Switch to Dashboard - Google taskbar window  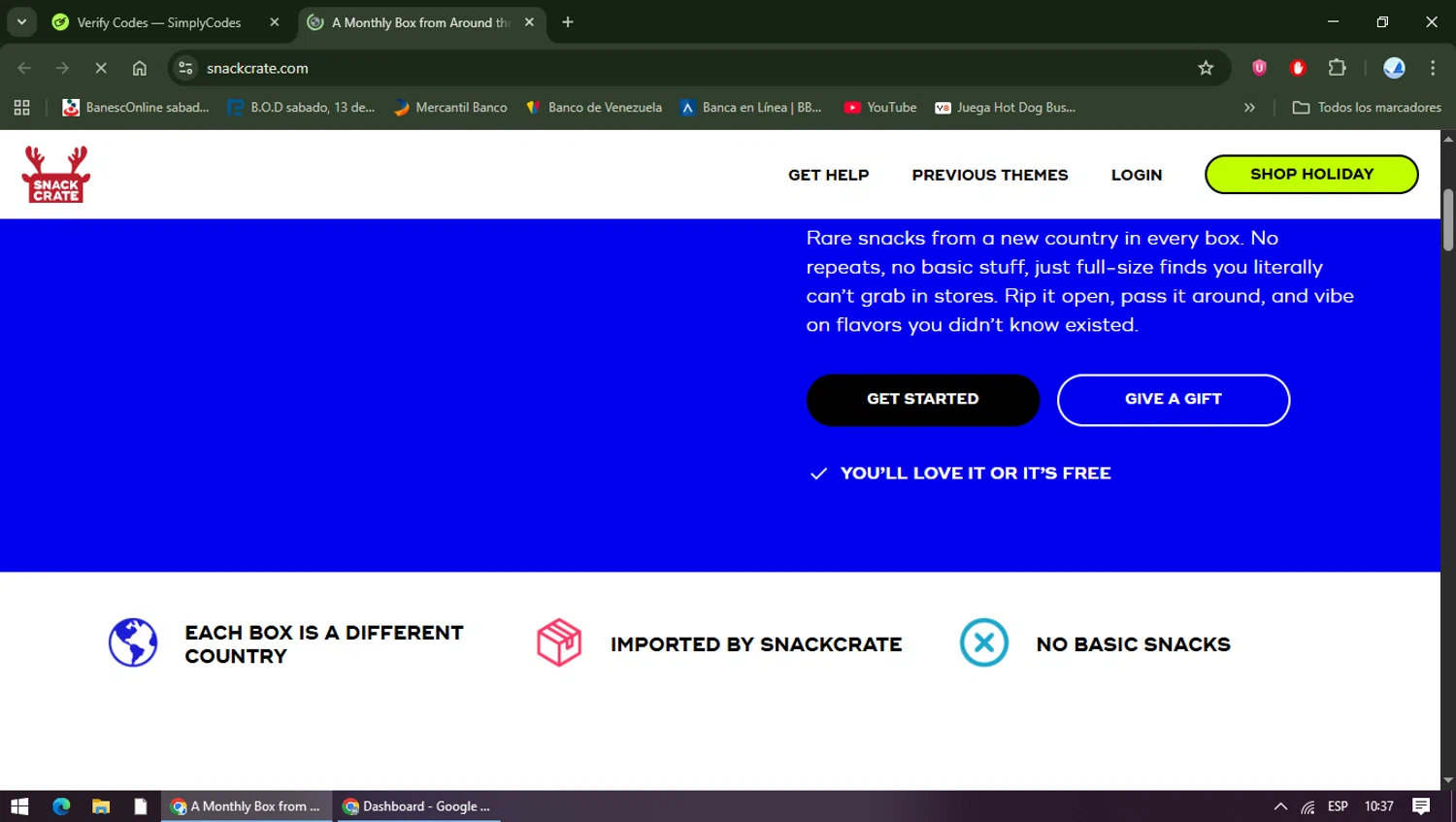[417, 806]
